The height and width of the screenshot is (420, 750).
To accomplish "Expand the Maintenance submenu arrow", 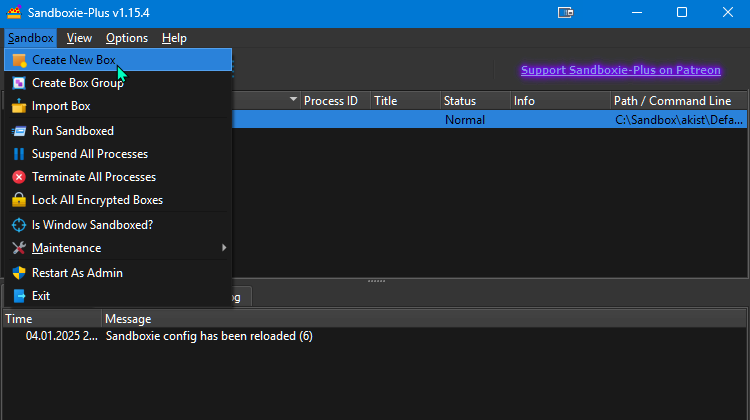I will pos(224,247).
